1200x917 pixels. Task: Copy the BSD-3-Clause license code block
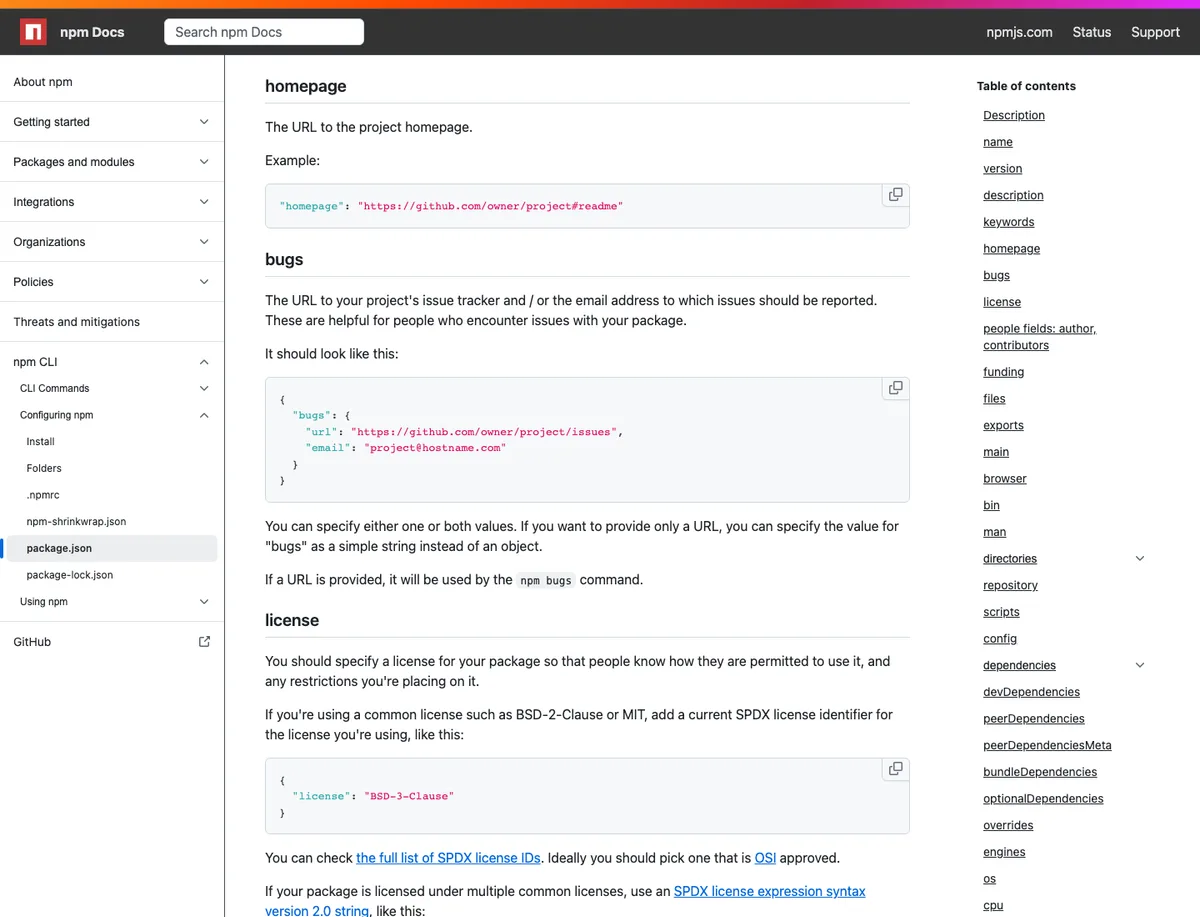896,769
